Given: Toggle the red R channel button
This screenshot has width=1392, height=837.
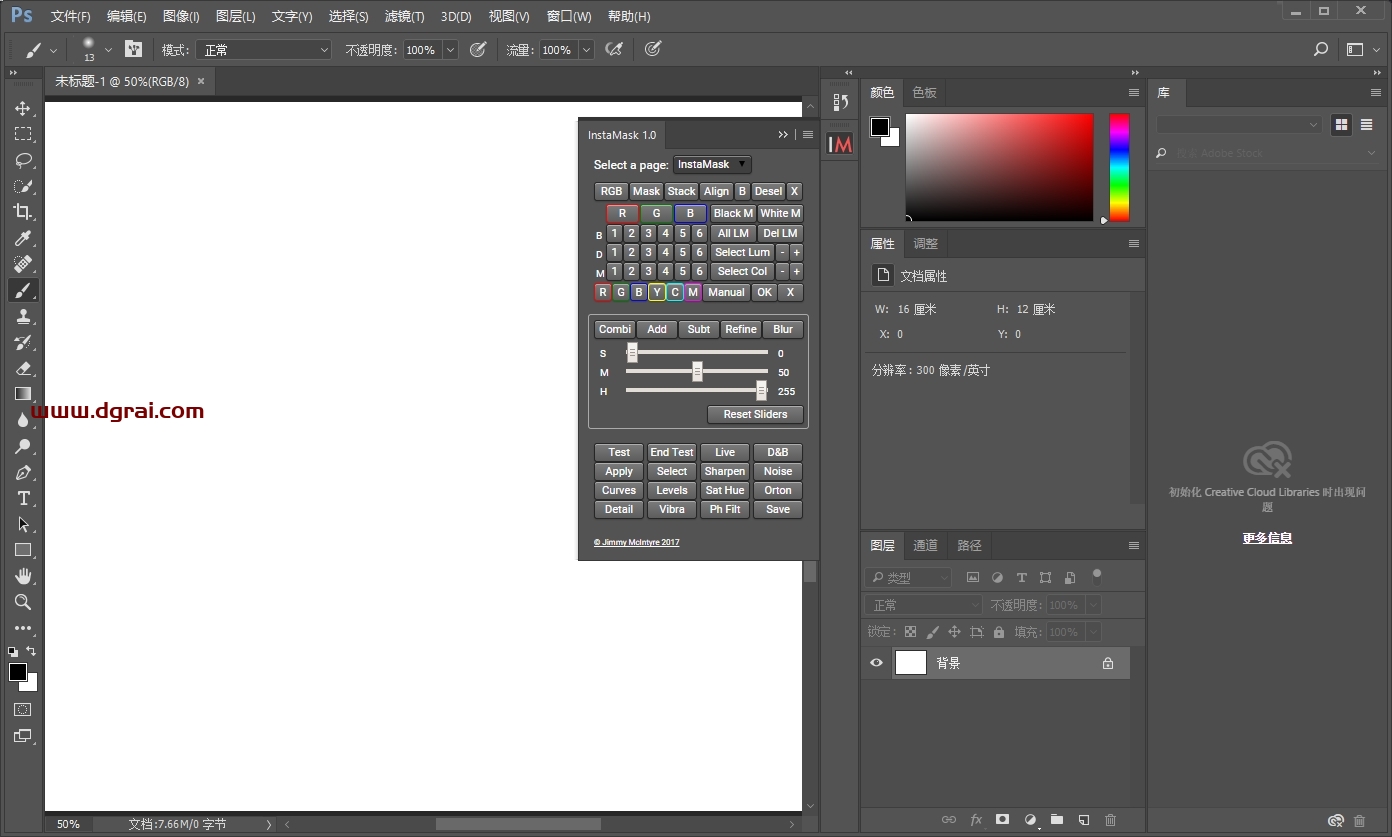Looking at the screenshot, I should pyautogui.click(x=622, y=213).
